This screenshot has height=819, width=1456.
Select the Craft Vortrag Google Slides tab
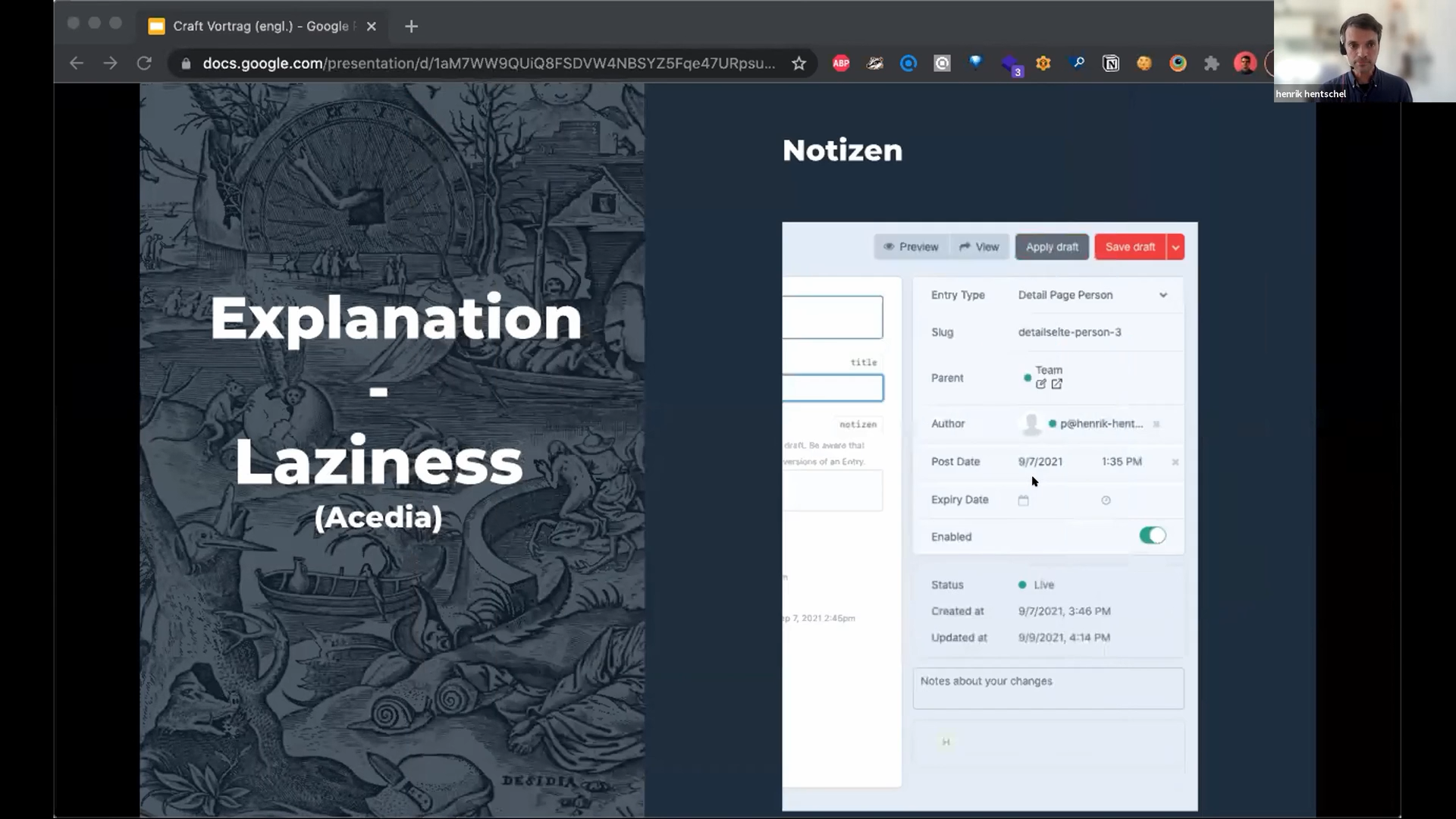point(263,27)
